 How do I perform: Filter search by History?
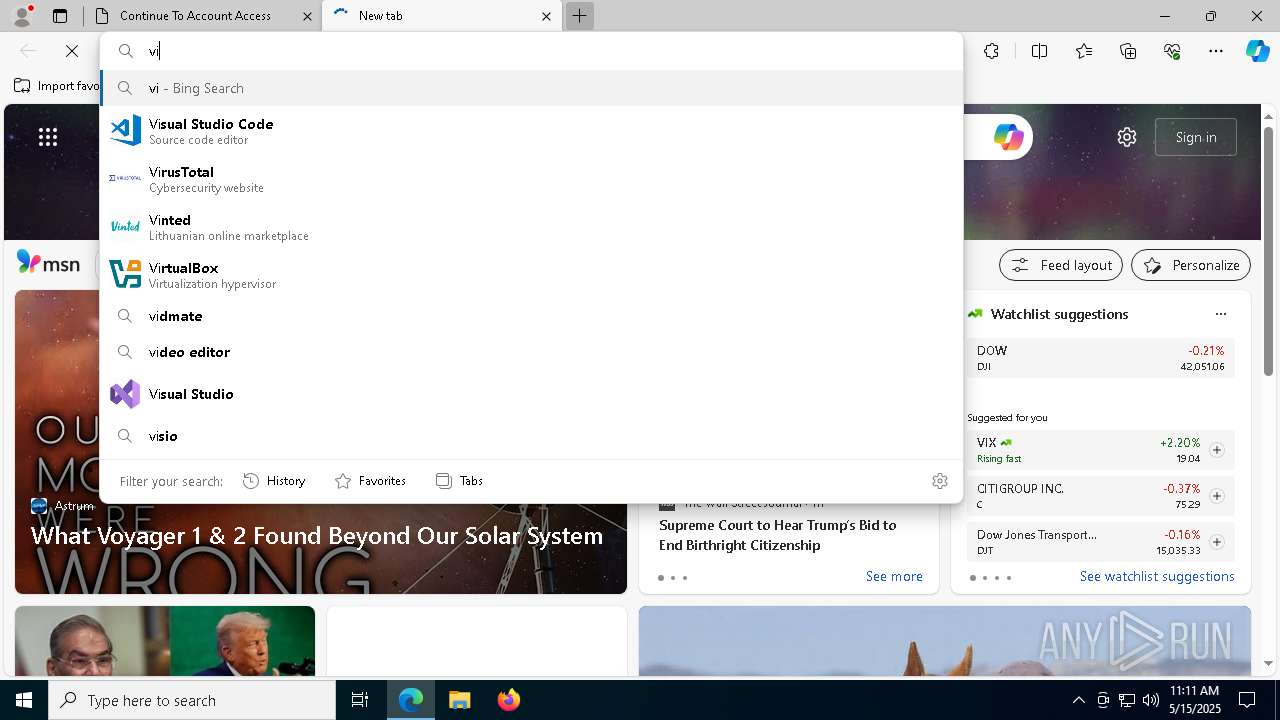coord(275,481)
